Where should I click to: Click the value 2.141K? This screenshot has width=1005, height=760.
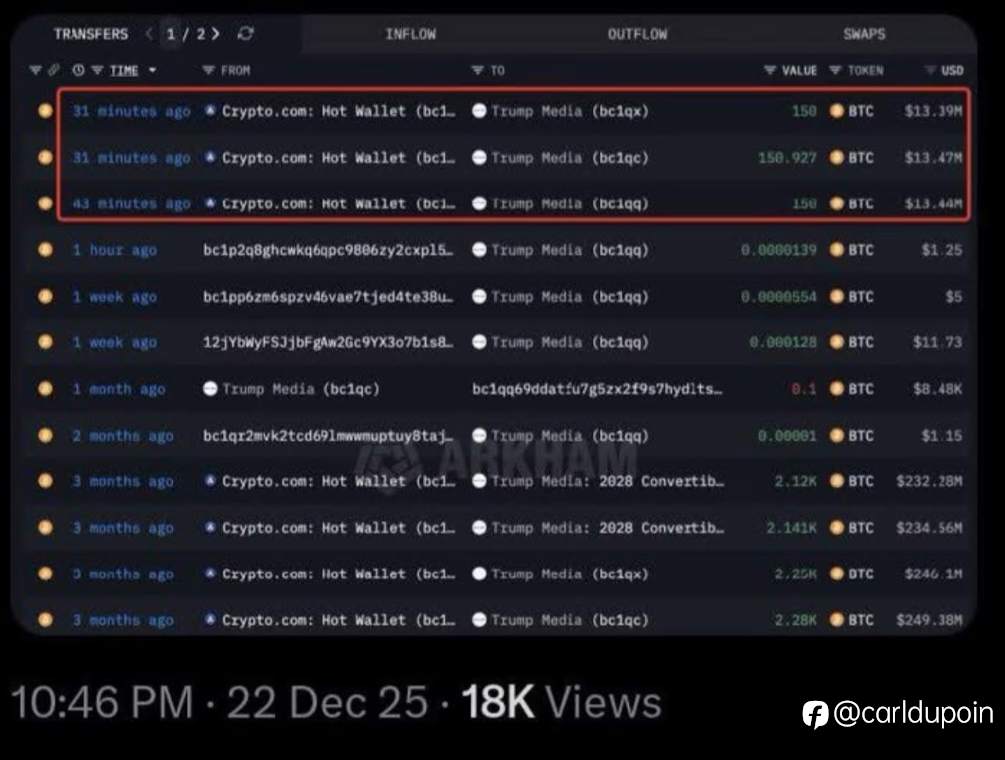(x=792, y=528)
